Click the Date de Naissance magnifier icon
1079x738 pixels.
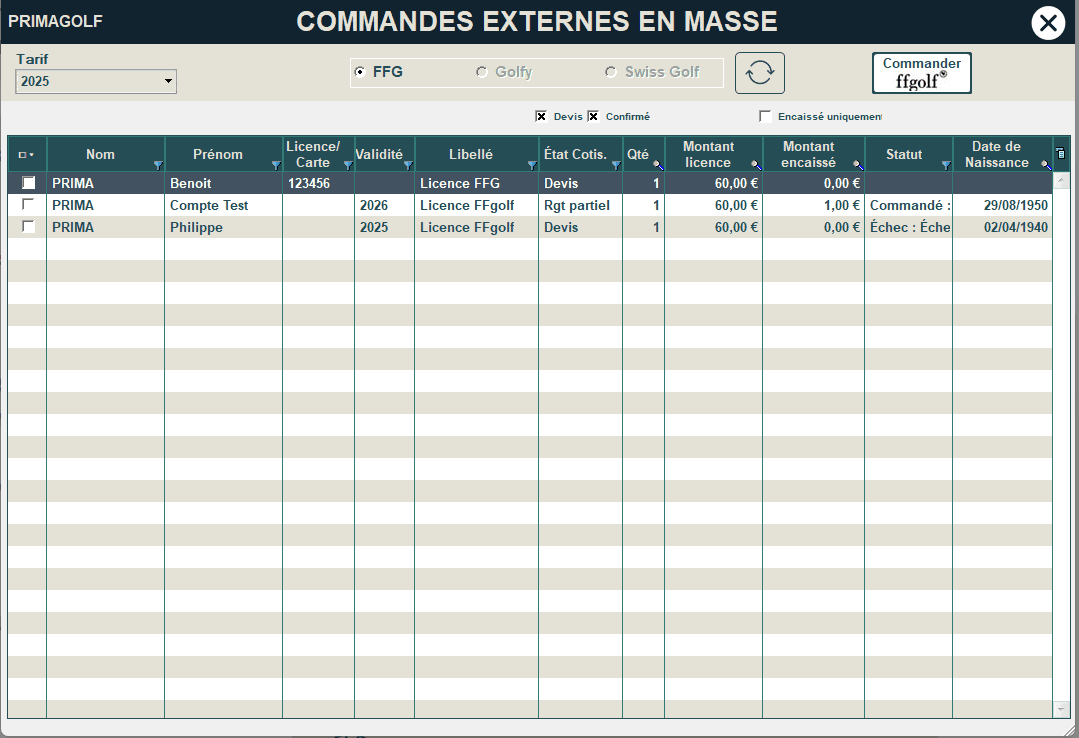click(x=1045, y=165)
